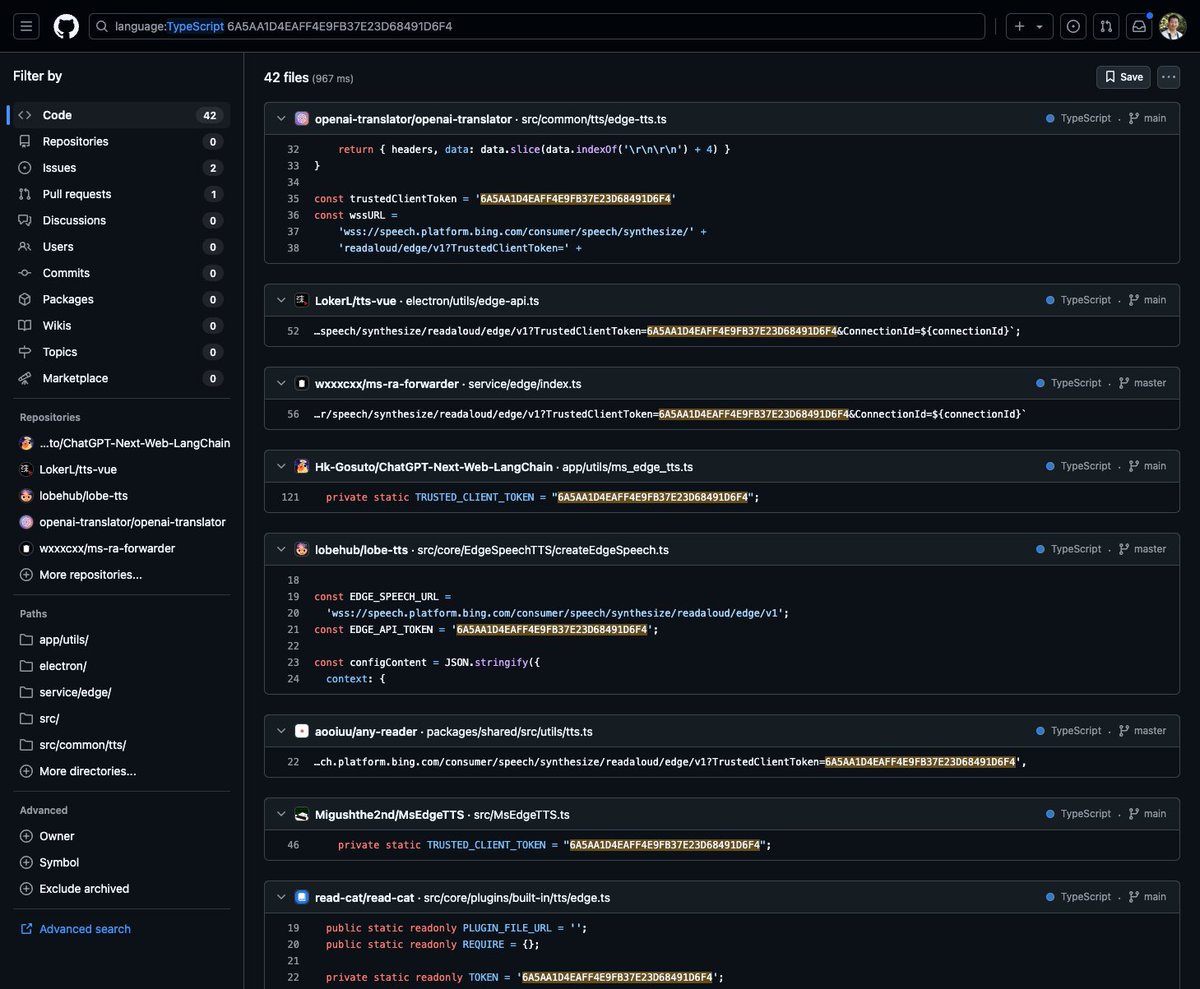Go to GitHub home via Octocat logo

point(66,26)
